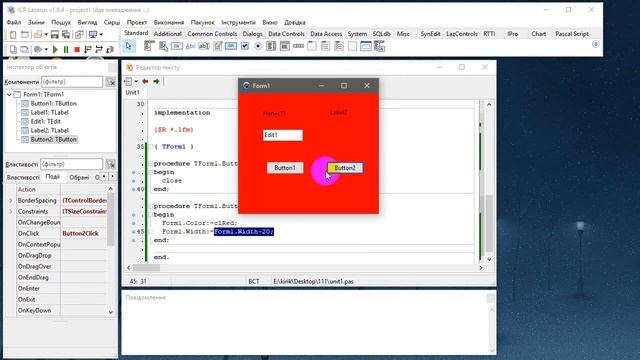The height and width of the screenshot is (360, 640).
Task: Select the TFrame component icon
Action: coord(366,47)
